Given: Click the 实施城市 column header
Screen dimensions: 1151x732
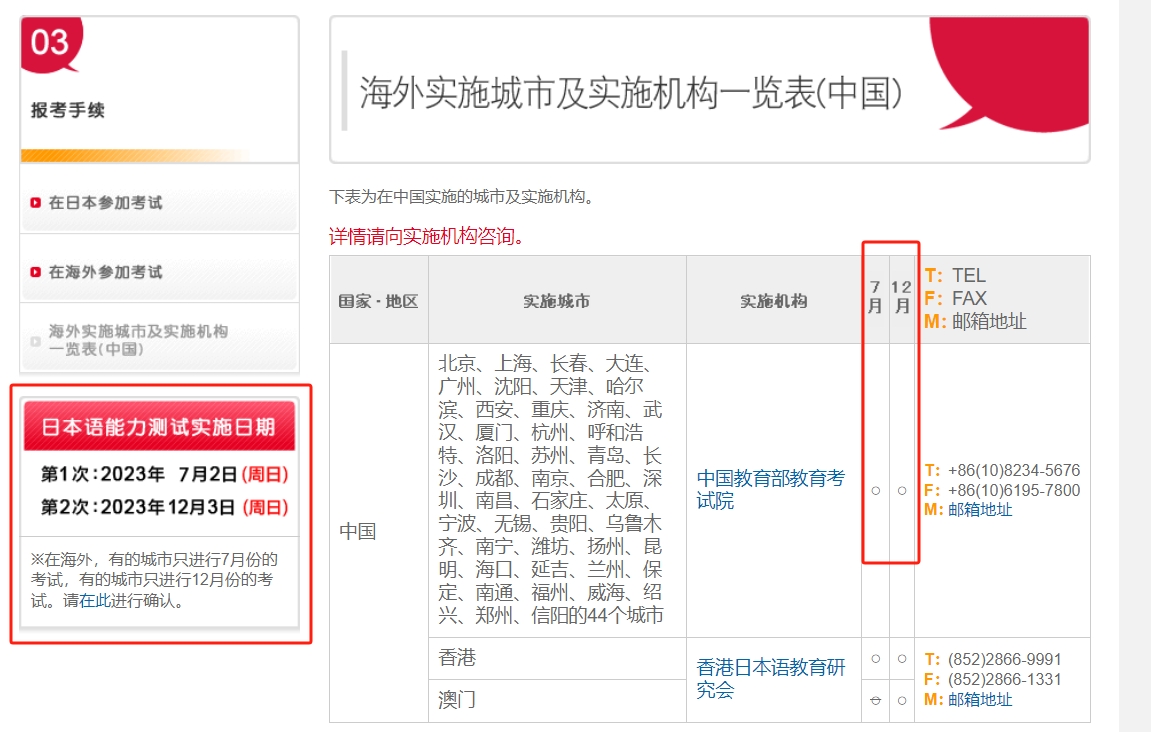Looking at the screenshot, I should point(556,301).
